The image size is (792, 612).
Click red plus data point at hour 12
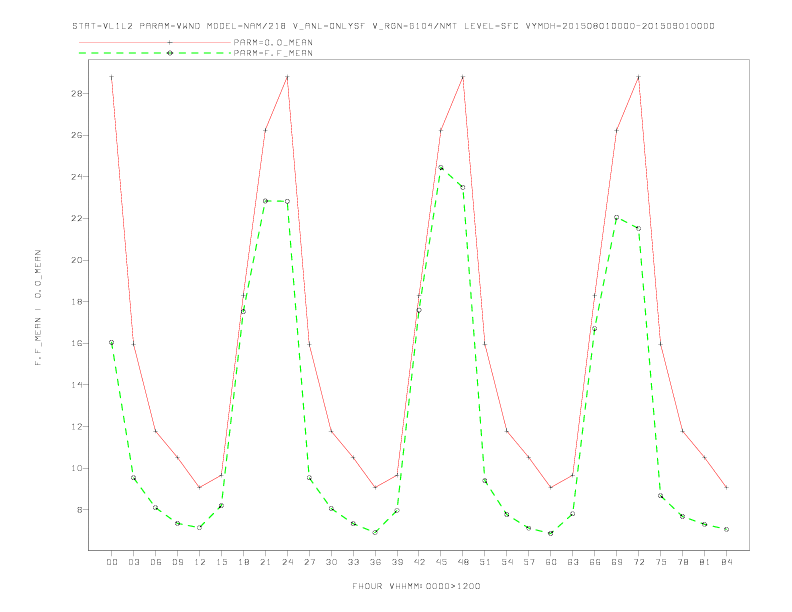(x=200, y=487)
